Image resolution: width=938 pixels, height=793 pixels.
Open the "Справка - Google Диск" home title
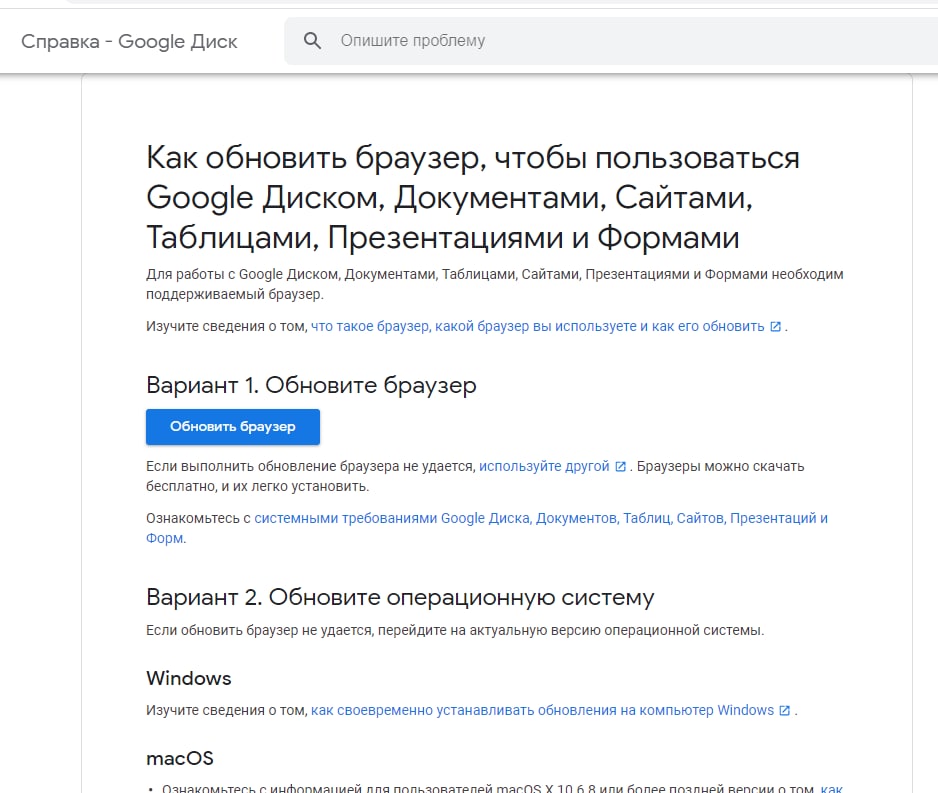(x=129, y=41)
